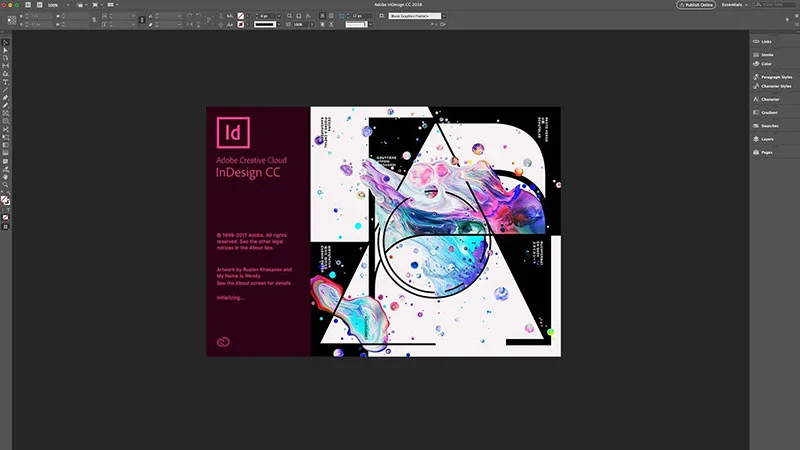
Task: Open the Essentials workspace switcher
Action: (x=734, y=5)
